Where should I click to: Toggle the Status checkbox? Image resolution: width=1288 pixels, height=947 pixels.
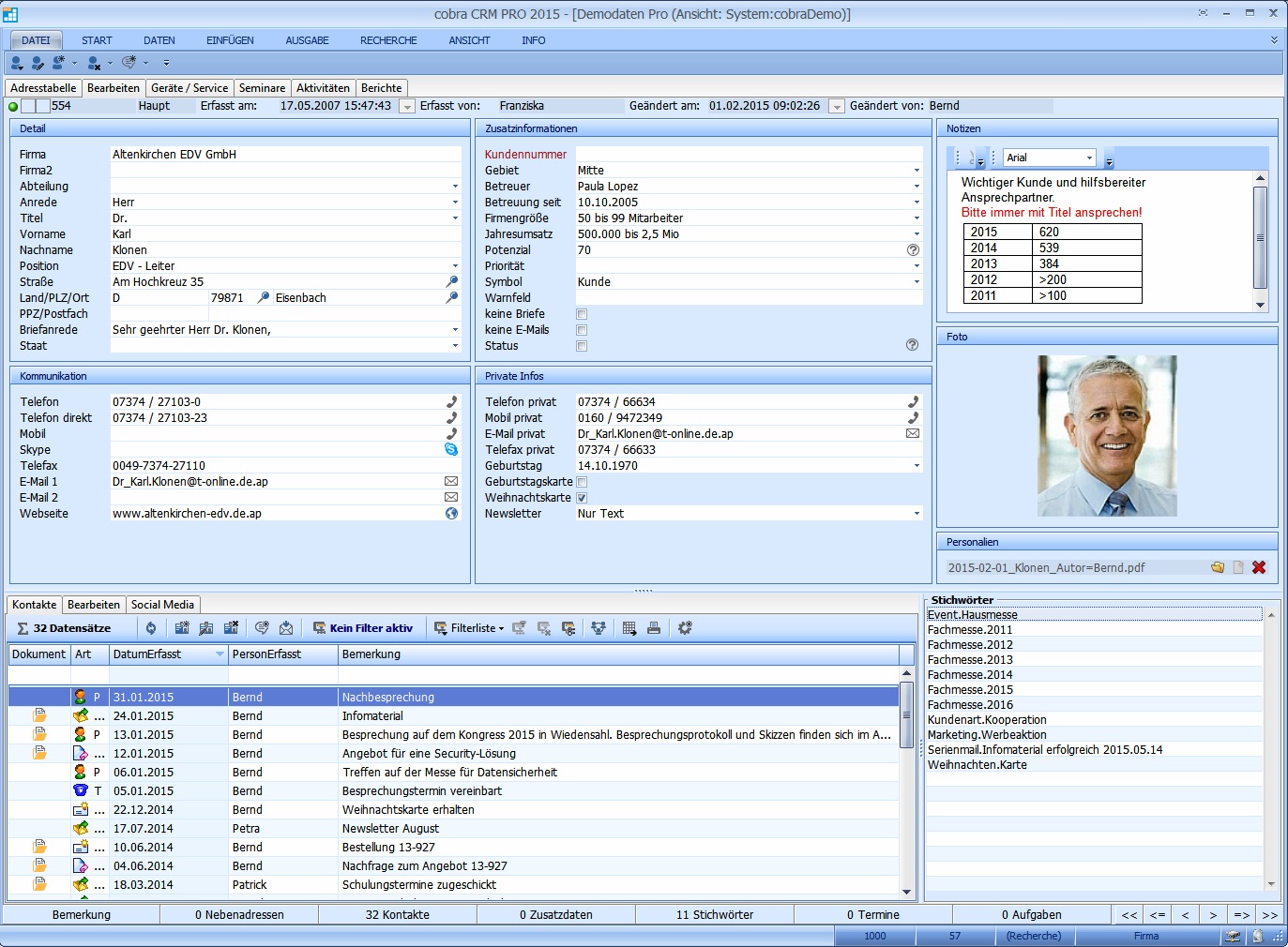click(582, 346)
